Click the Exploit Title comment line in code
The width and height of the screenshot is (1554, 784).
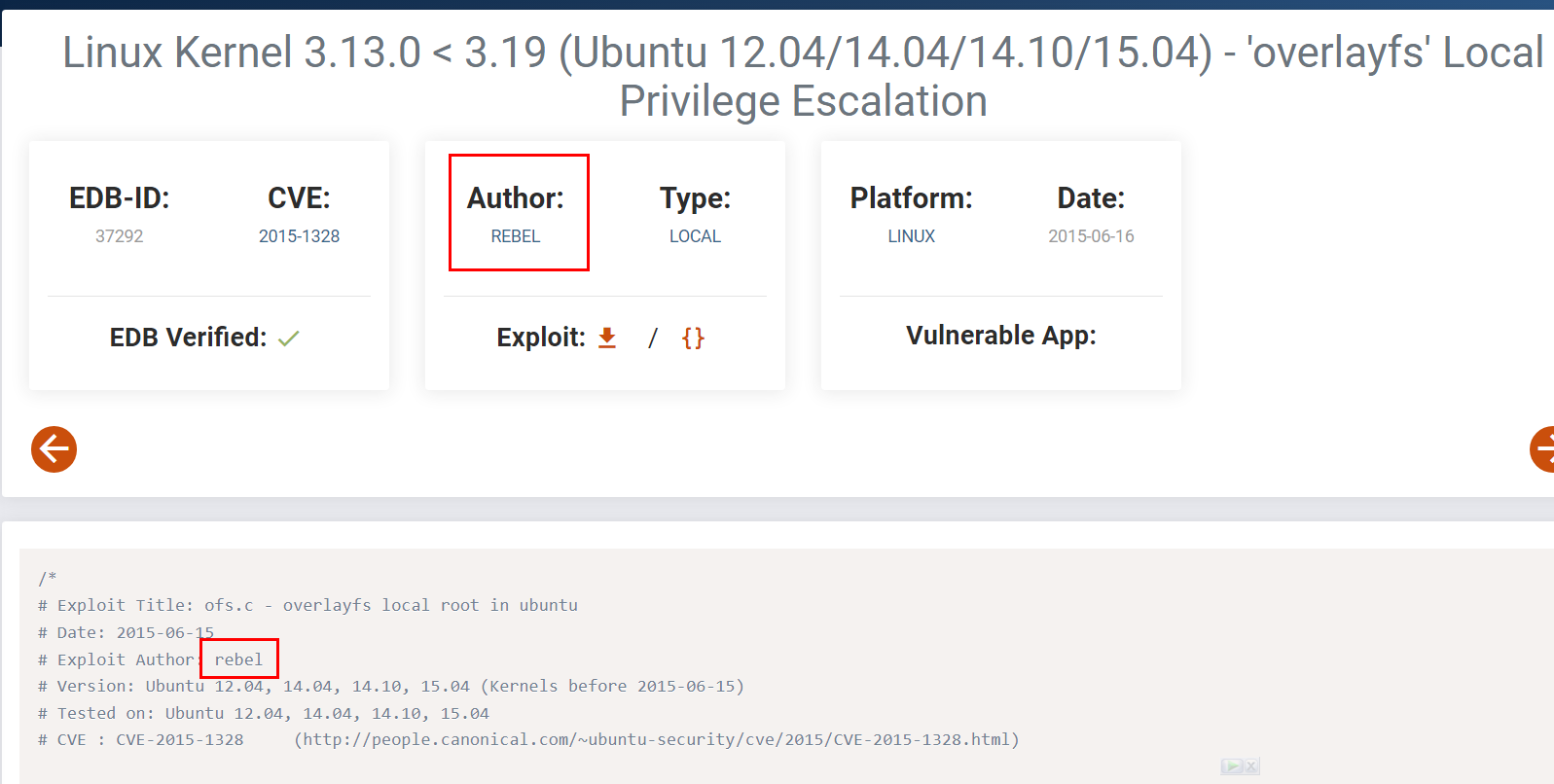tap(307, 605)
